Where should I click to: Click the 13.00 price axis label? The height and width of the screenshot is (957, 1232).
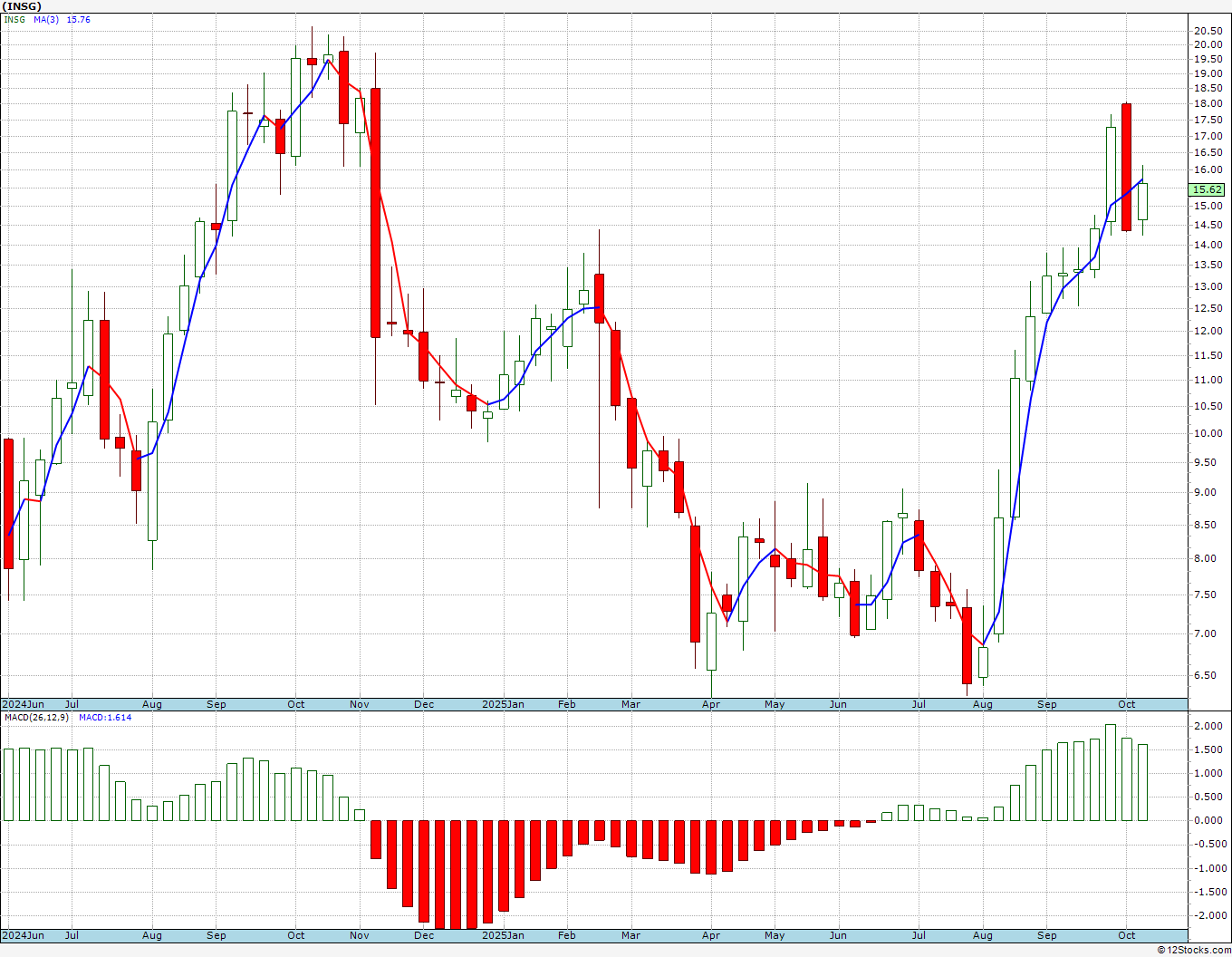point(1208,286)
